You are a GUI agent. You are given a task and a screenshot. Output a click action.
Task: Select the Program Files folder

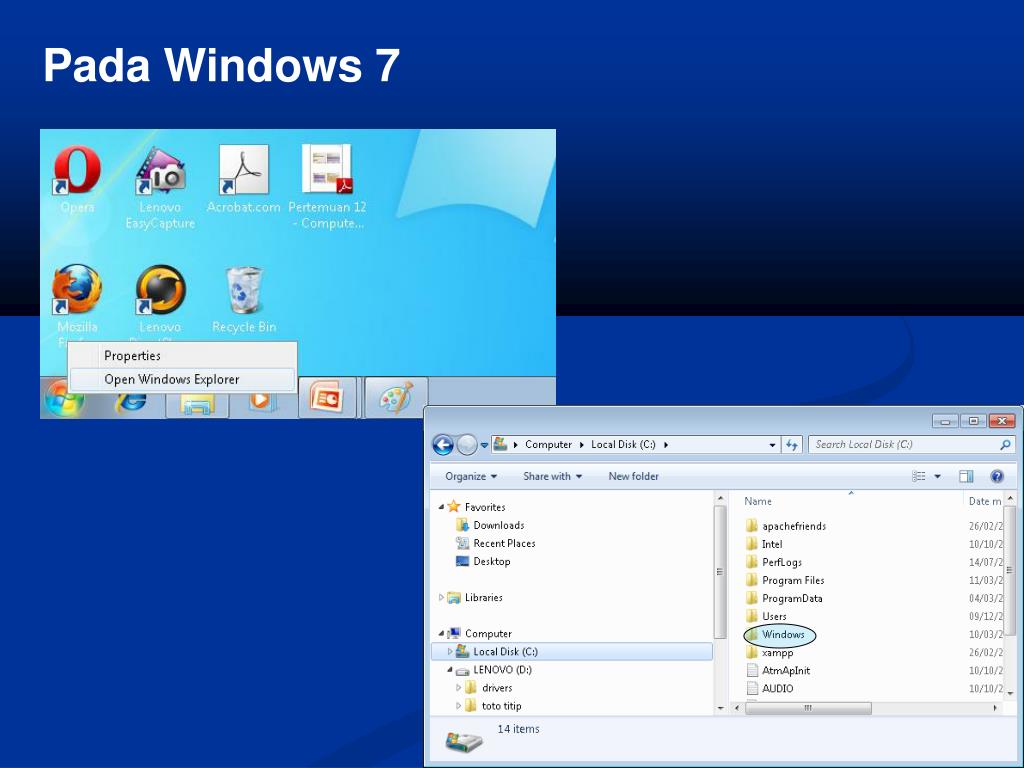pyautogui.click(x=793, y=581)
